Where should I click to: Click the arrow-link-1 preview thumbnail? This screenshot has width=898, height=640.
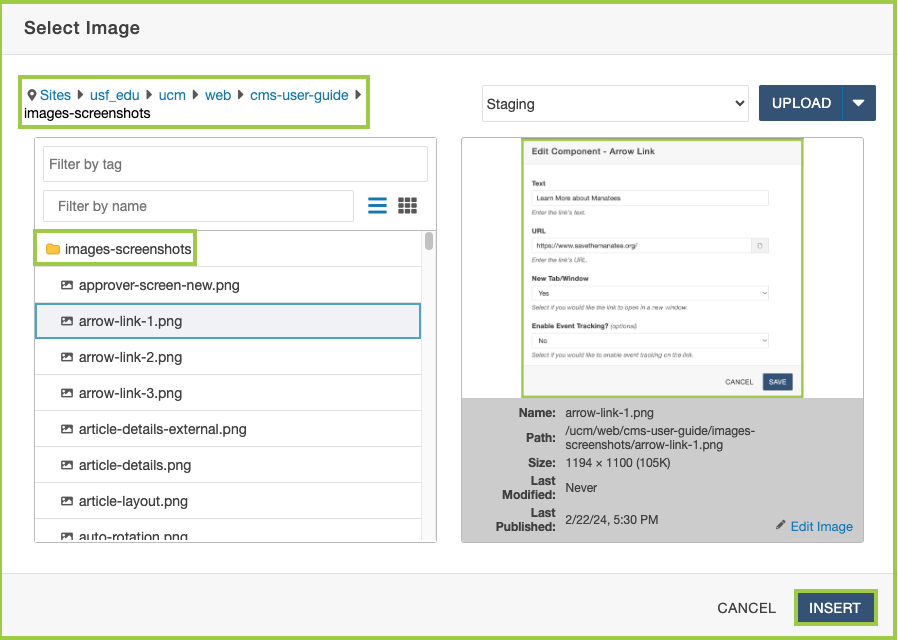[662, 268]
